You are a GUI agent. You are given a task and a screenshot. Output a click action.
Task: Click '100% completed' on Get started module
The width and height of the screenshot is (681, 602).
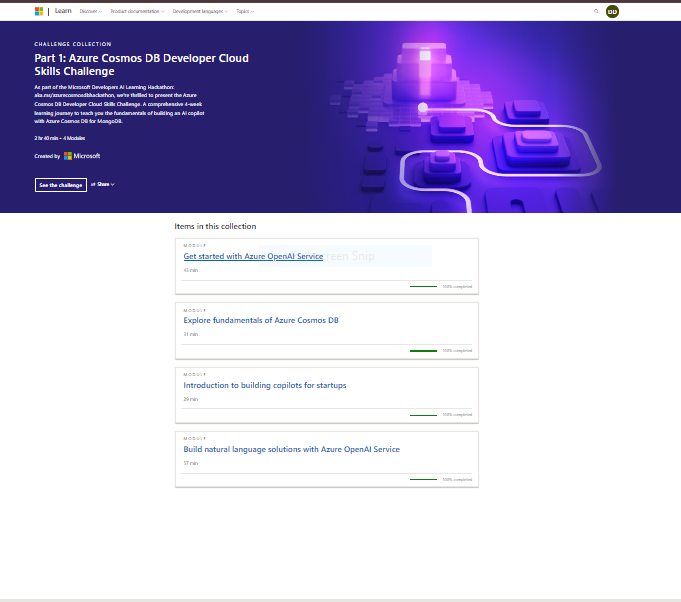[x=457, y=287]
